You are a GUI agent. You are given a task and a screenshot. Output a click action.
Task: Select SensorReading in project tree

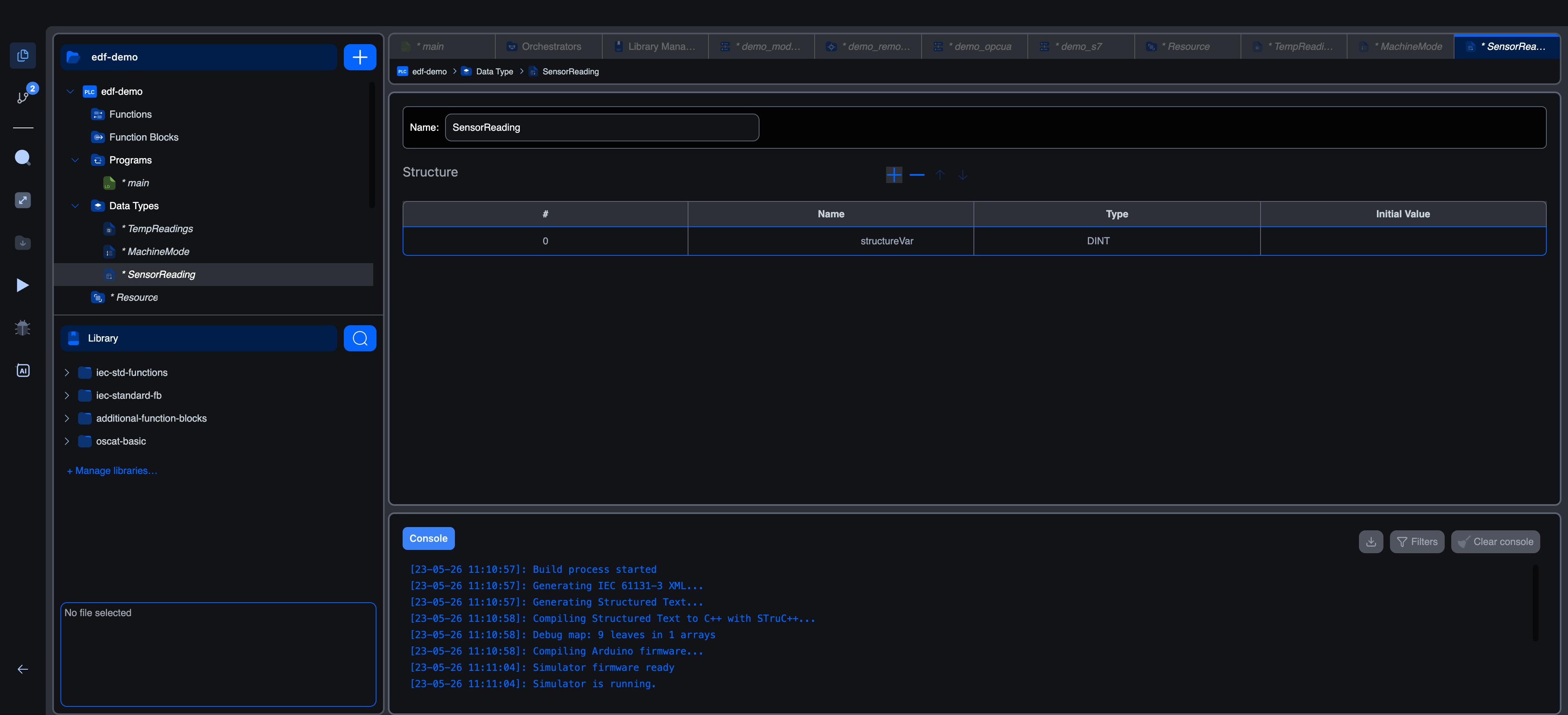pyautogui.click(x=213, y=274)
